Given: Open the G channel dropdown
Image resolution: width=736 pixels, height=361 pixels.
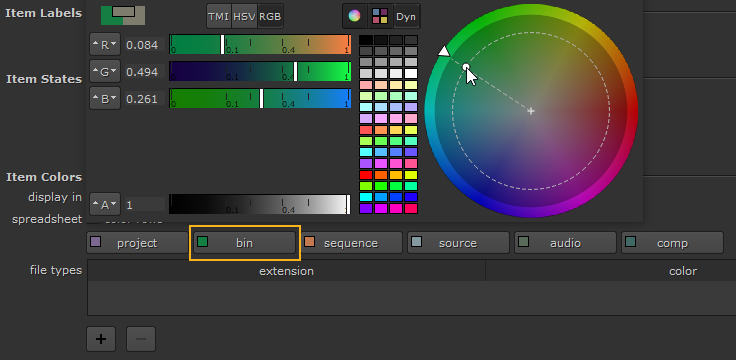Looking at the screenshot, I should pyautogui.click(x=105, y=72).
